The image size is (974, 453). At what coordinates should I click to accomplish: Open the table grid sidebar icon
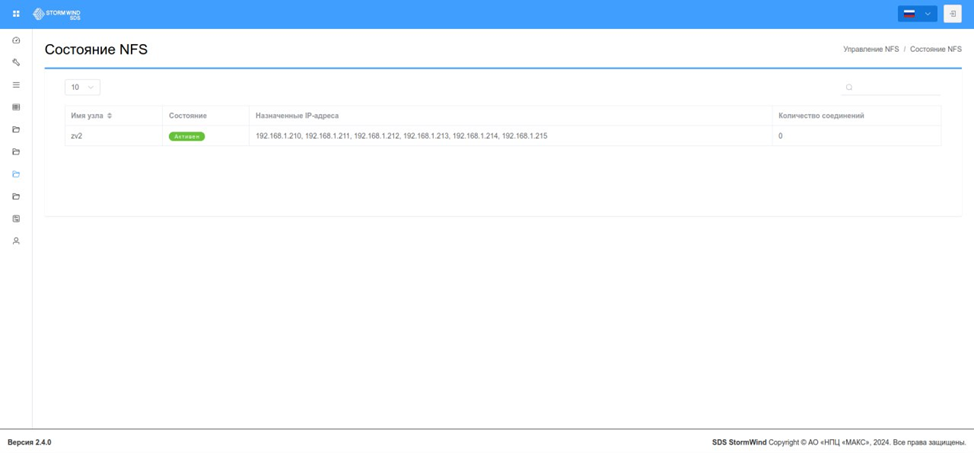click(x=16, y=107)
